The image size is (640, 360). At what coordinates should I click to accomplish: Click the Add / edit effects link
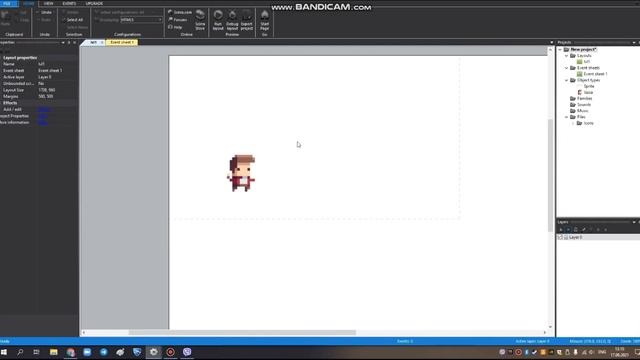click(44, 110)
